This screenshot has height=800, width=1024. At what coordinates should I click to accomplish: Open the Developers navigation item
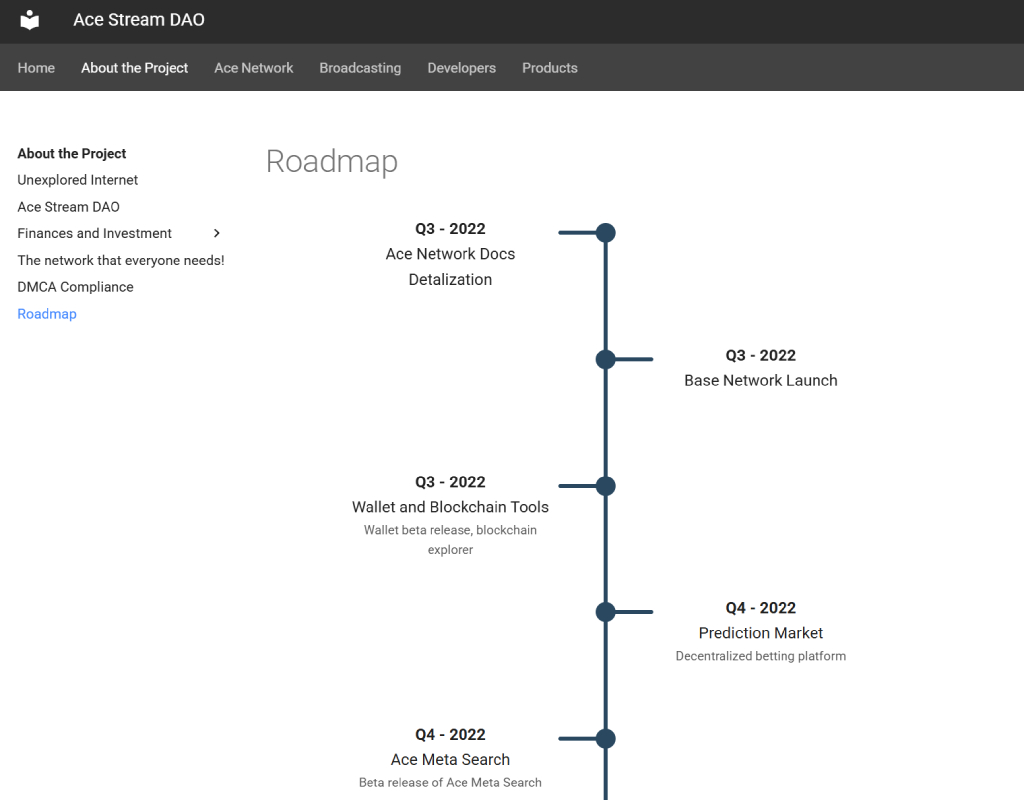[x=462, y=68]
